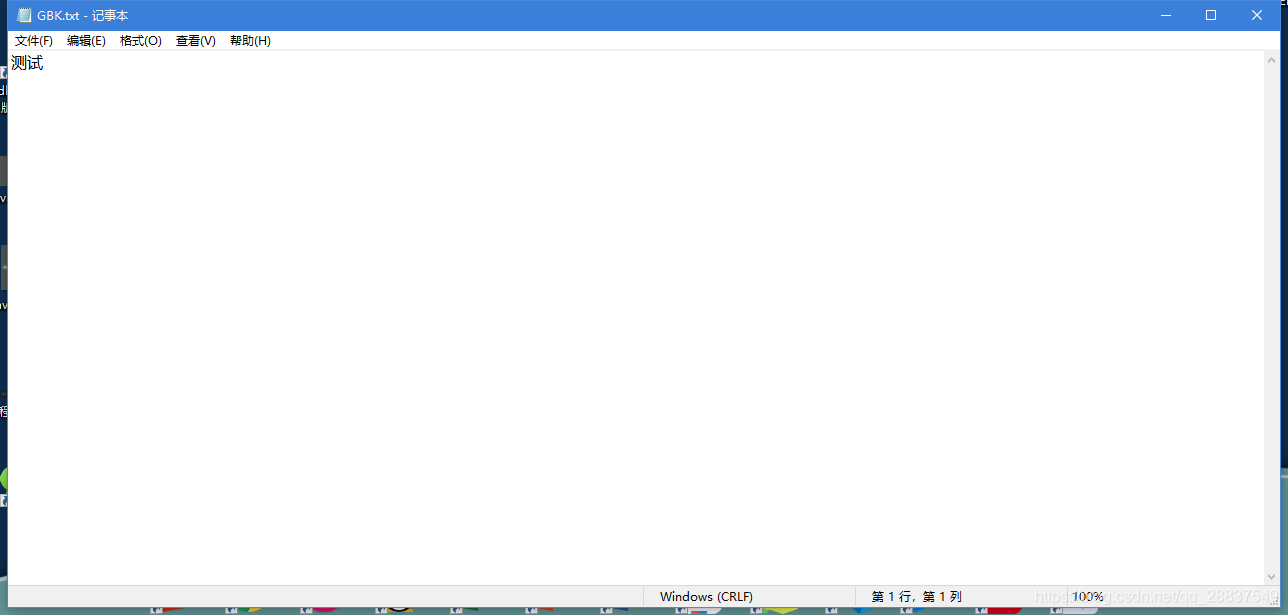Open the 文件(F) menu
1288x615 pixels.
(34, 41)
